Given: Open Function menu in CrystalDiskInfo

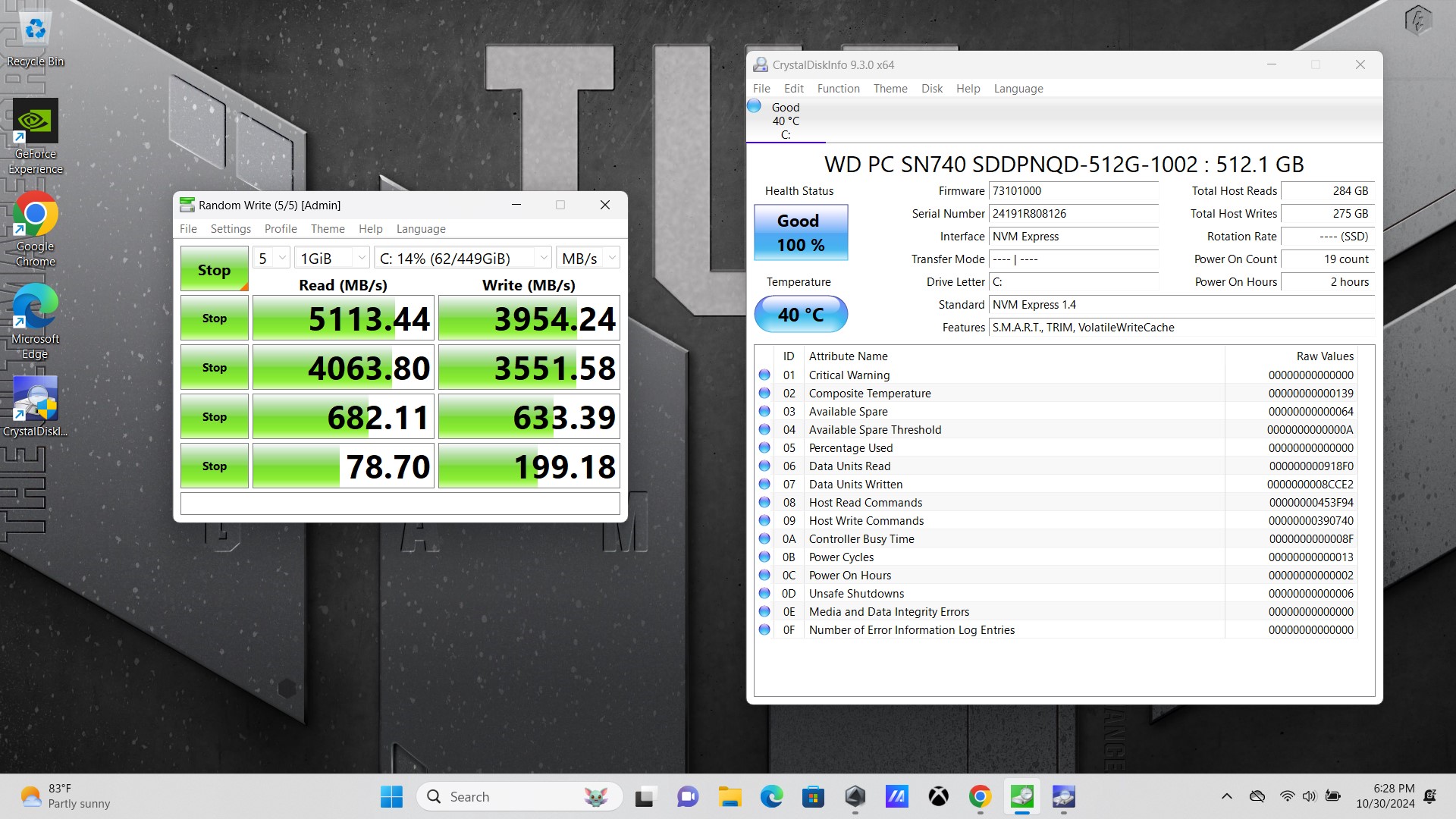Looking at the screenshot, I should point(839,89).
